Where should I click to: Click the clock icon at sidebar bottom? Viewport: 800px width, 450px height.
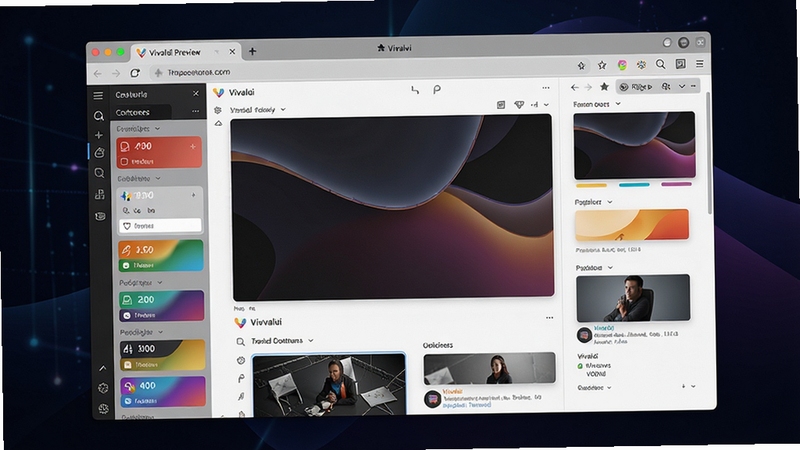click(104, 409)
